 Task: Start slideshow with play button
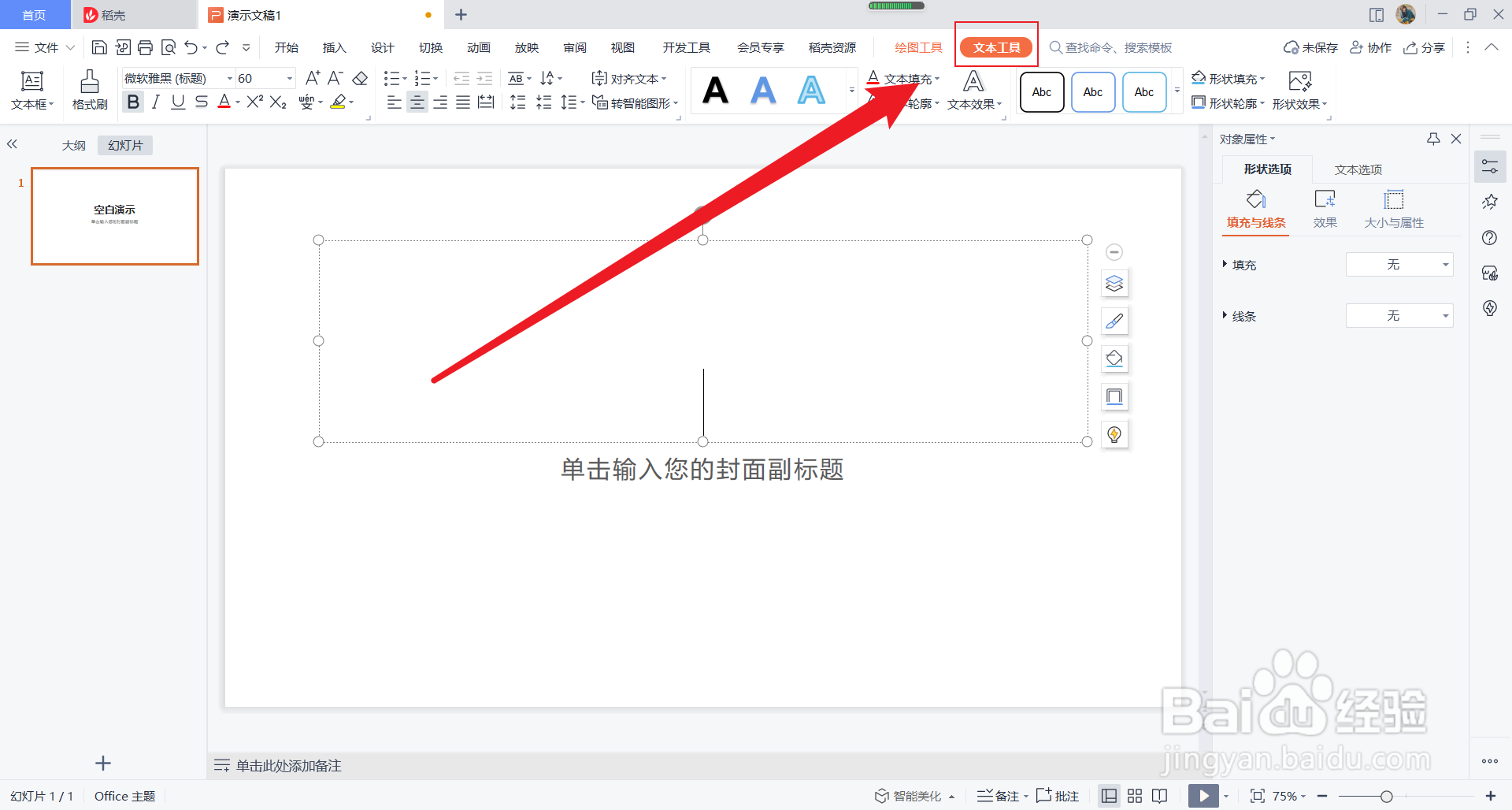(x=1203, y=796)
